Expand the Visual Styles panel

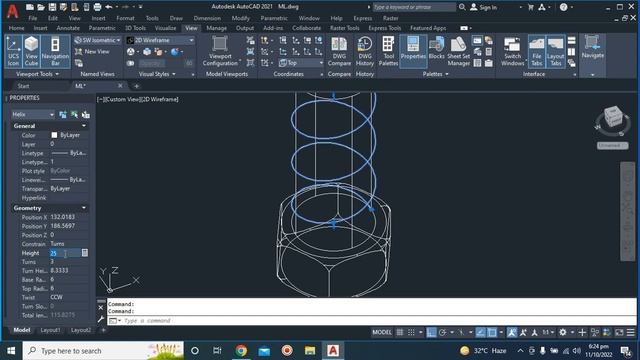pos(157,74)
